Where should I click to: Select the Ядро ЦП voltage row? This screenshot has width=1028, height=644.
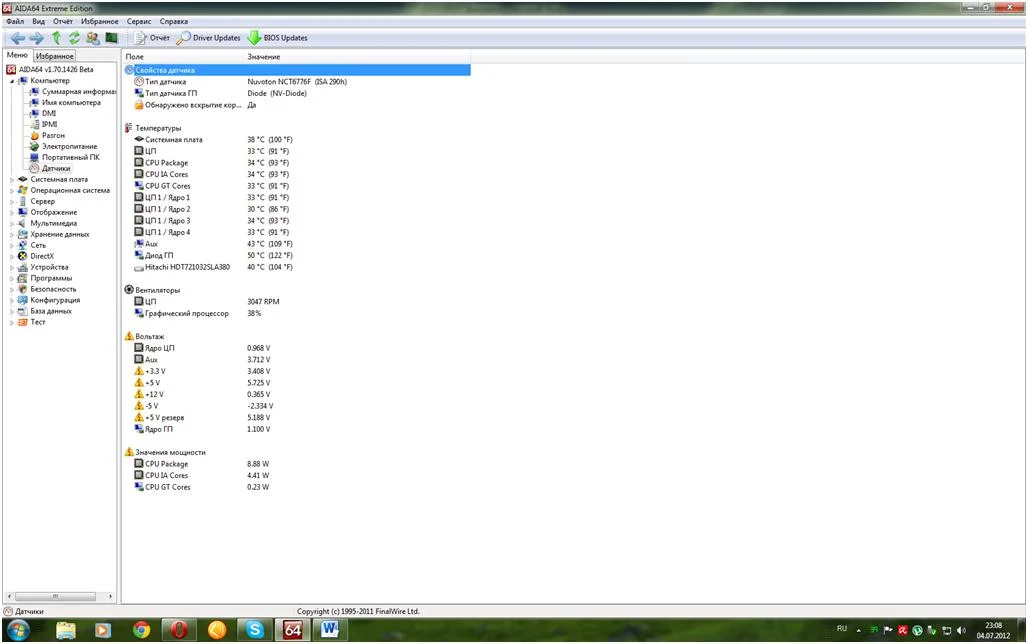(x=297, y=348)
